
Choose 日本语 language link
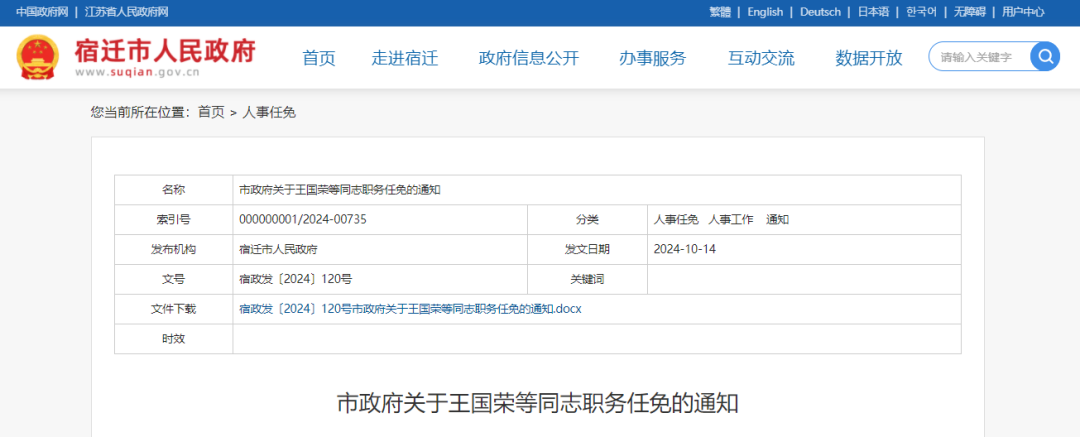pos(873,12)
